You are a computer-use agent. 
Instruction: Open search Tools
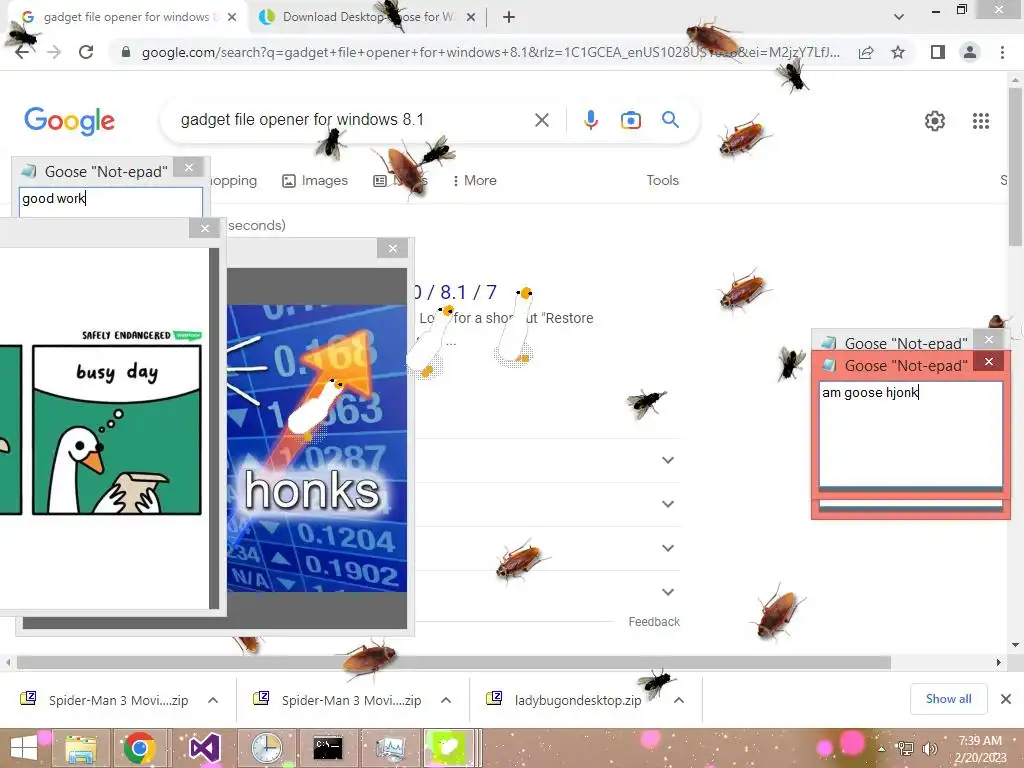tap(662, 180)
